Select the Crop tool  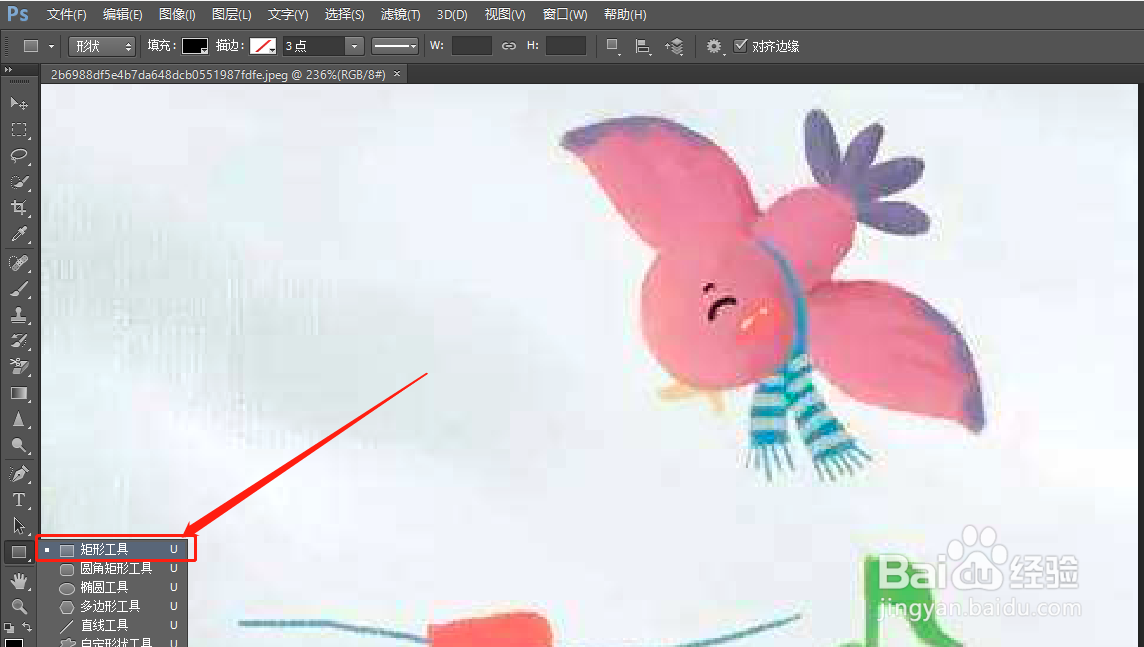coord(19,208)
